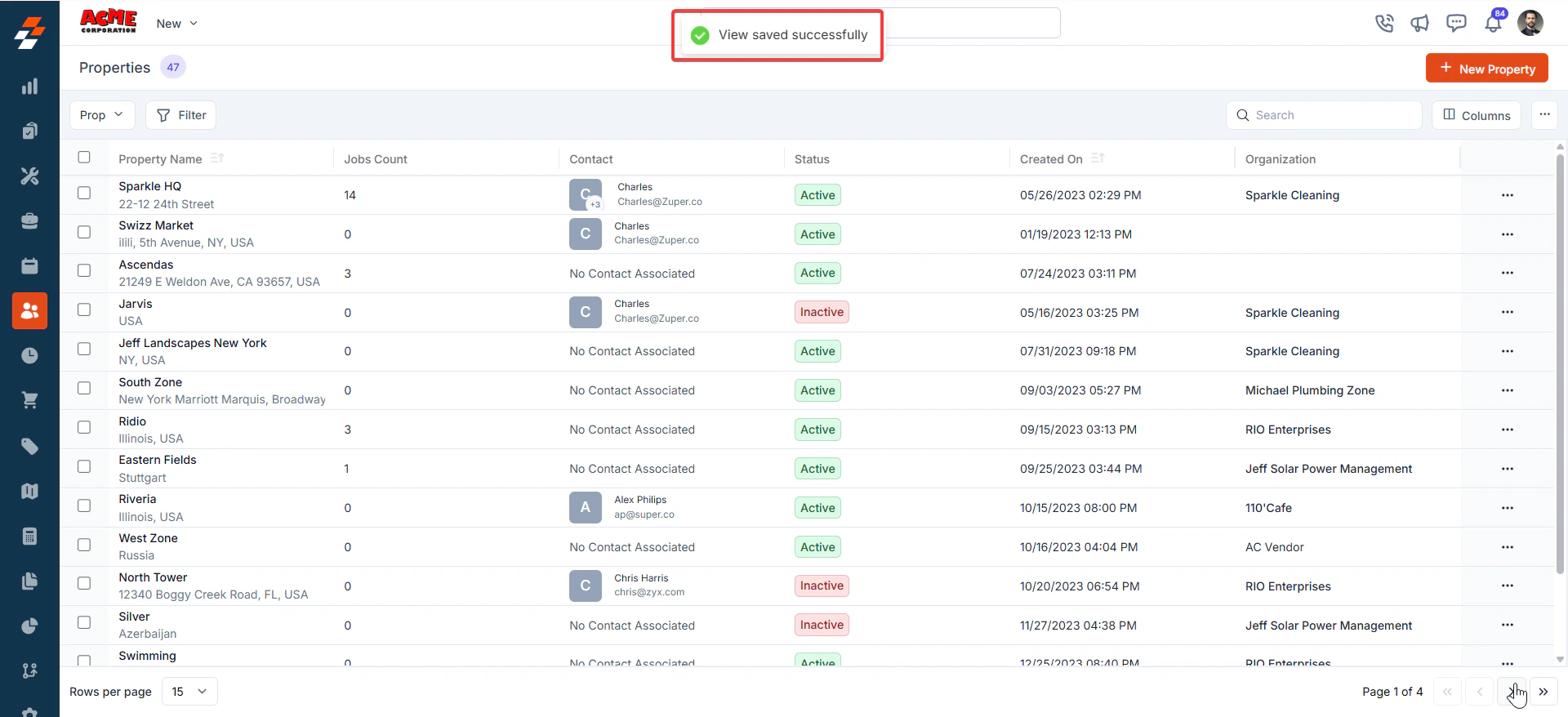This screenshot has width=1568, height=717.
Task: Open row actions for West Zone
Action: click(x=1508, y=547)
